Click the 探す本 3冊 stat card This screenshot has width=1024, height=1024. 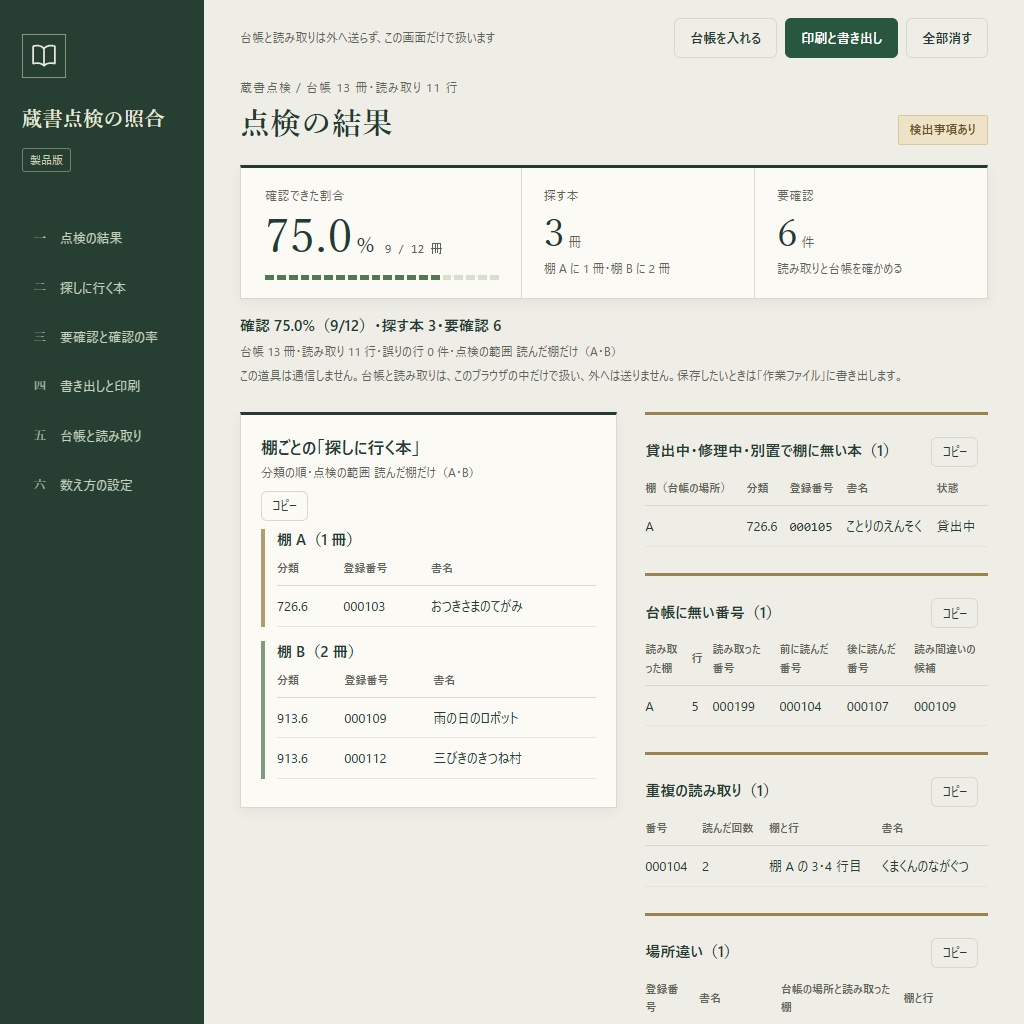(637, 233)
